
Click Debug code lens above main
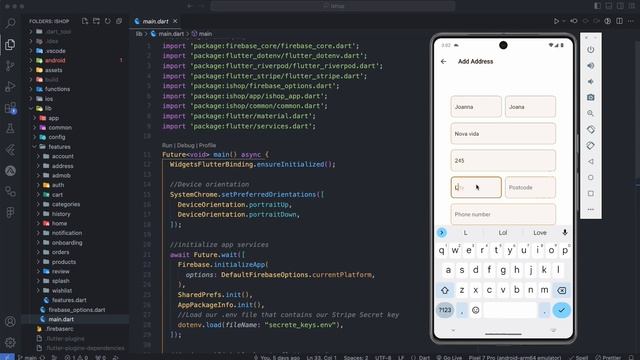point(185,145)
